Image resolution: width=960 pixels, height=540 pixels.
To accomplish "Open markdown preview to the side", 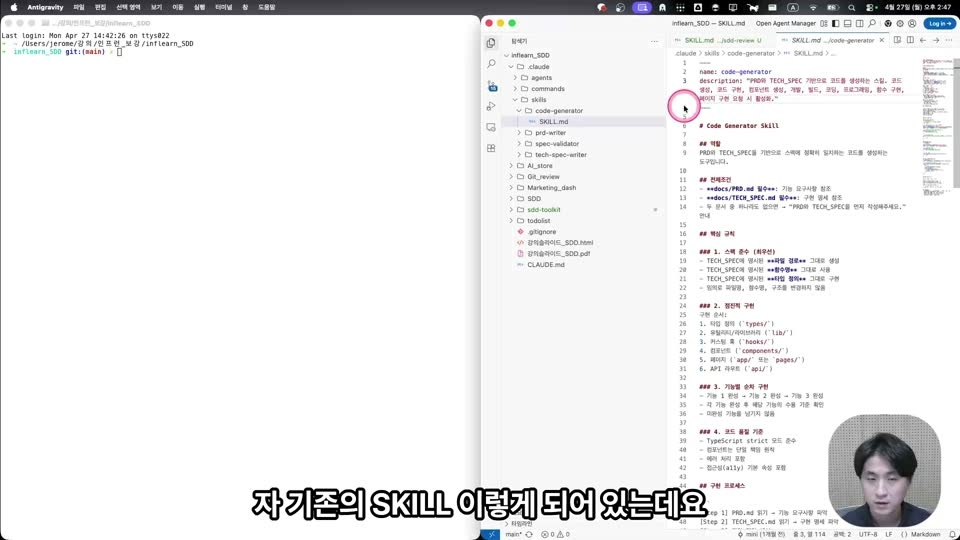I will [897, 40].
